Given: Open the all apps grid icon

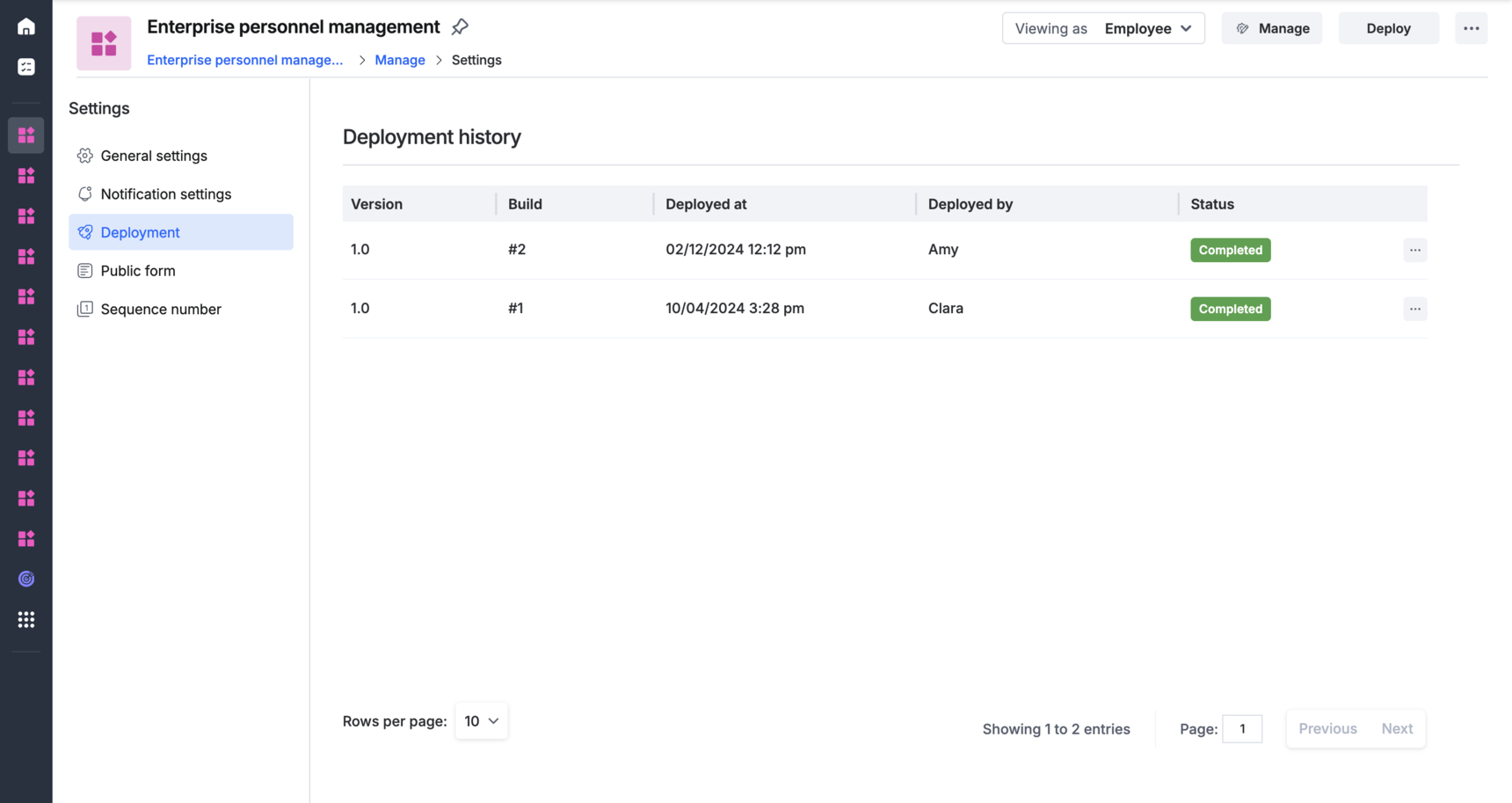Looking at the screenshot, I should [x=26, y=620].
